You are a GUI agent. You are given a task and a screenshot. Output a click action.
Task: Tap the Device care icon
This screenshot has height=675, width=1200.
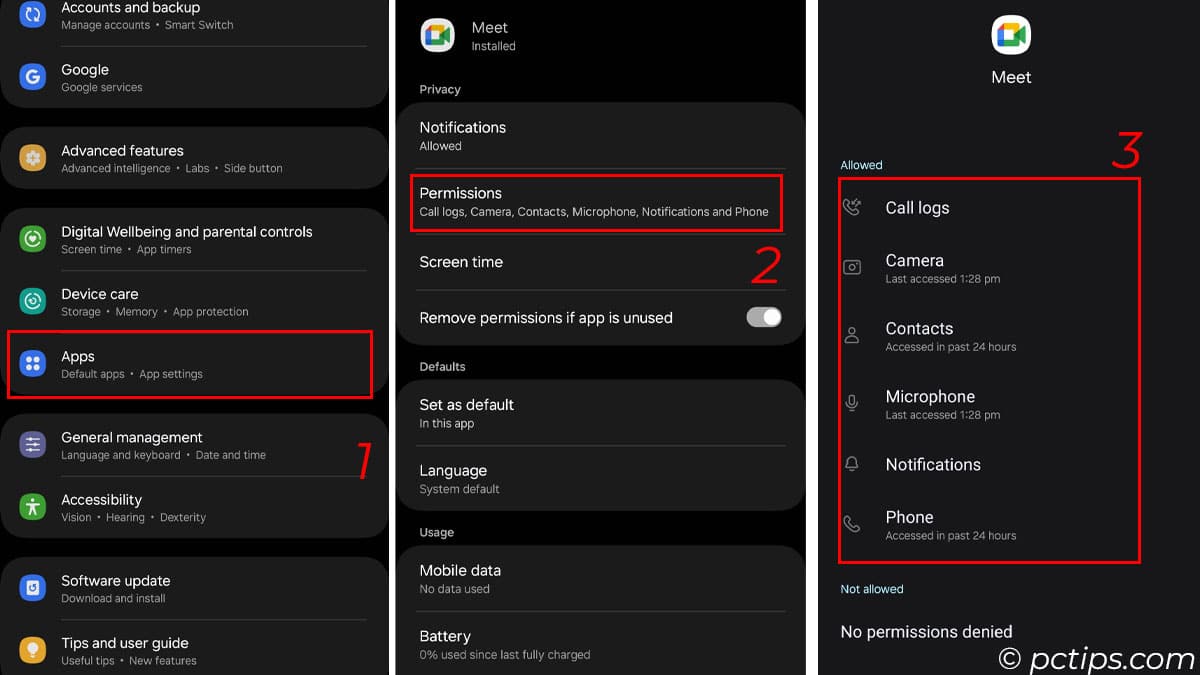33,301
